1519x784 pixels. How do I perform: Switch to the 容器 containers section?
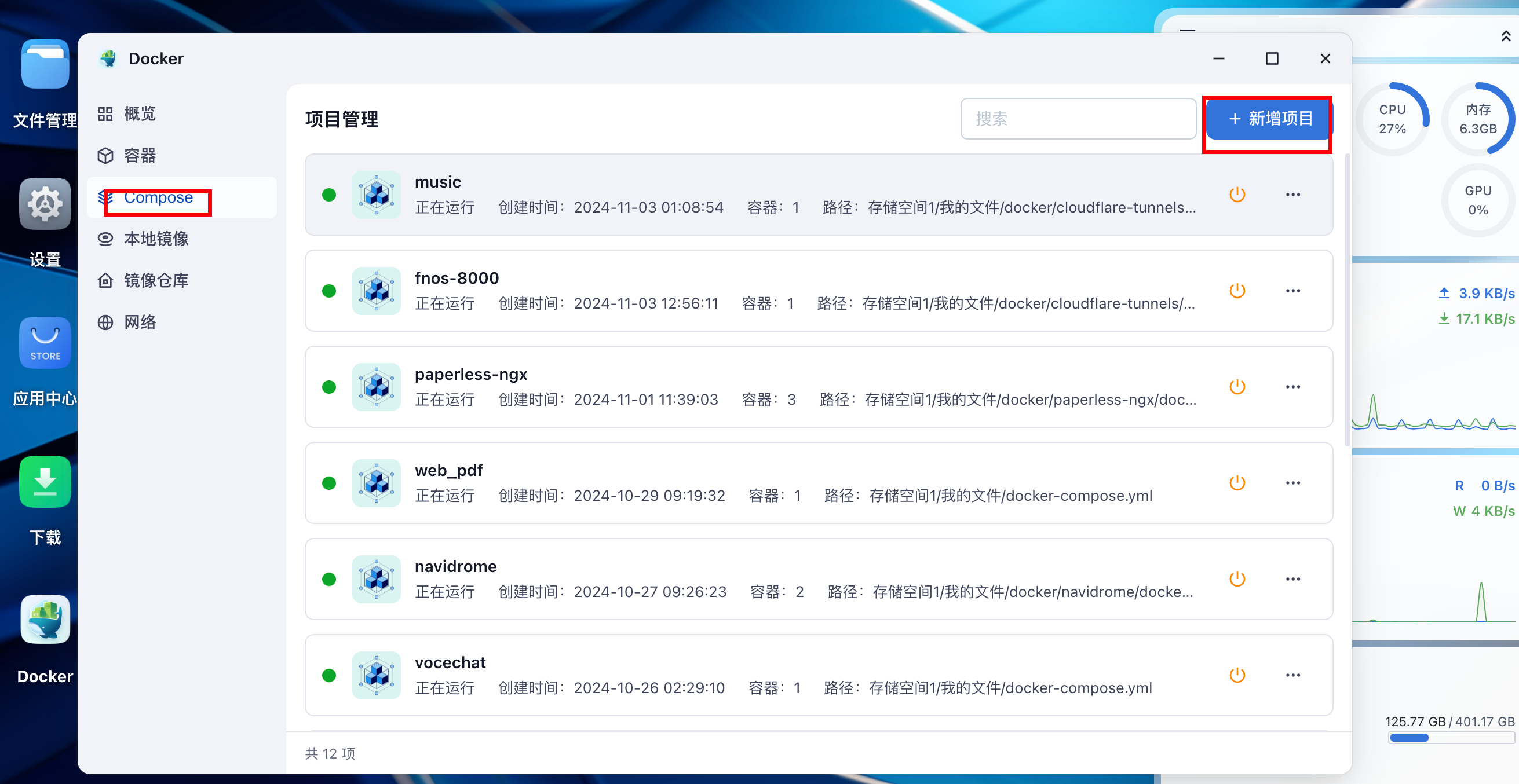[x=139, y=156]
